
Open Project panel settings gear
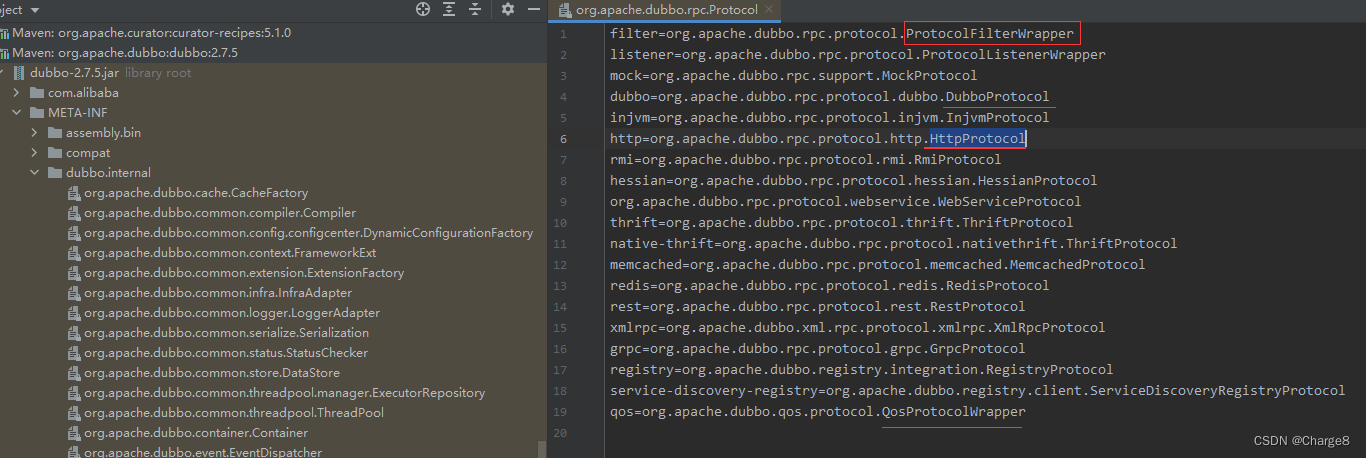click(x=507, y=9)
